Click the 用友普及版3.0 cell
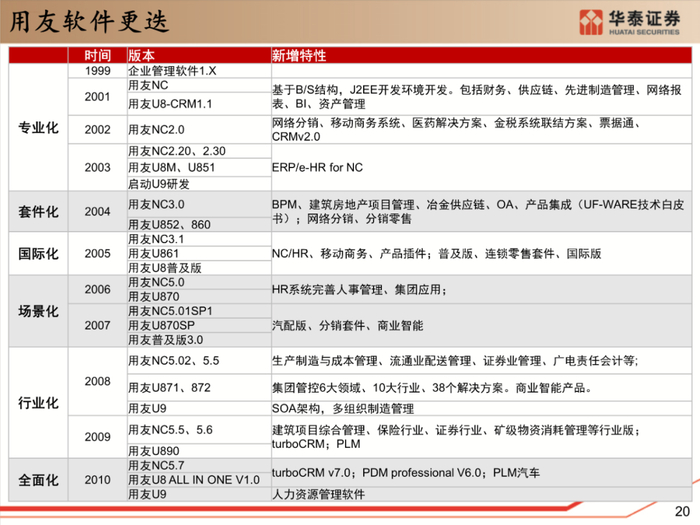This screenshot has height=525, width=700. point(199,340)
